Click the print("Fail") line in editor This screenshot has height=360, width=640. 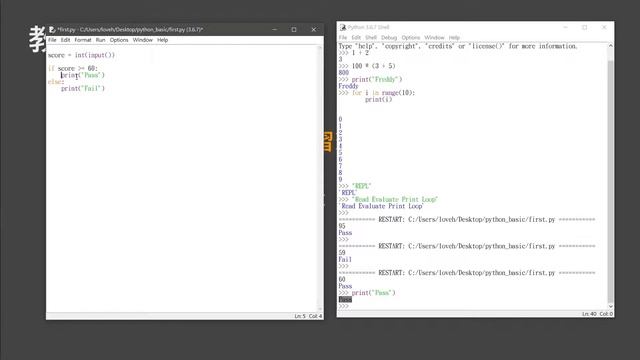click(83, 88)
